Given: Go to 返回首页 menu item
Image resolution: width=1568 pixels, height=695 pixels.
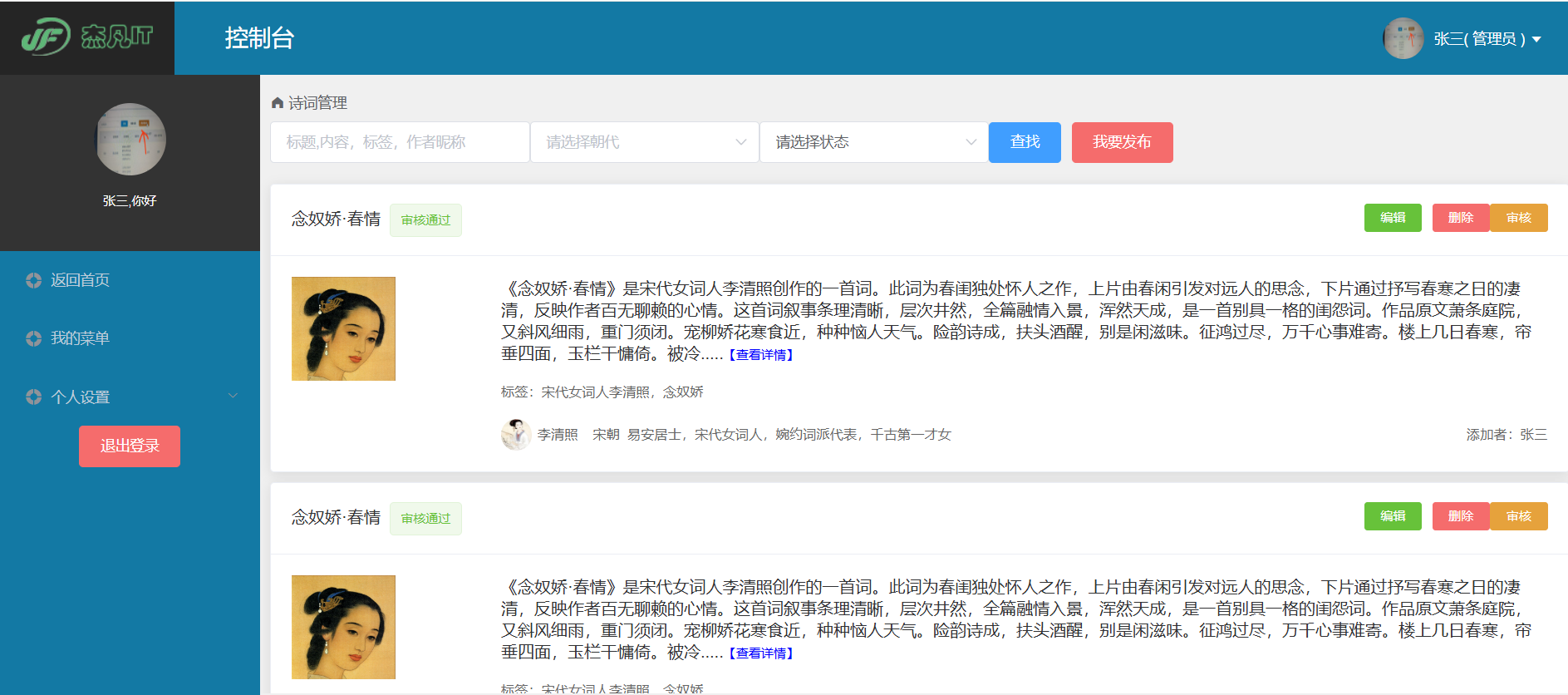Looking at the screenshot, I should point(130,280).
